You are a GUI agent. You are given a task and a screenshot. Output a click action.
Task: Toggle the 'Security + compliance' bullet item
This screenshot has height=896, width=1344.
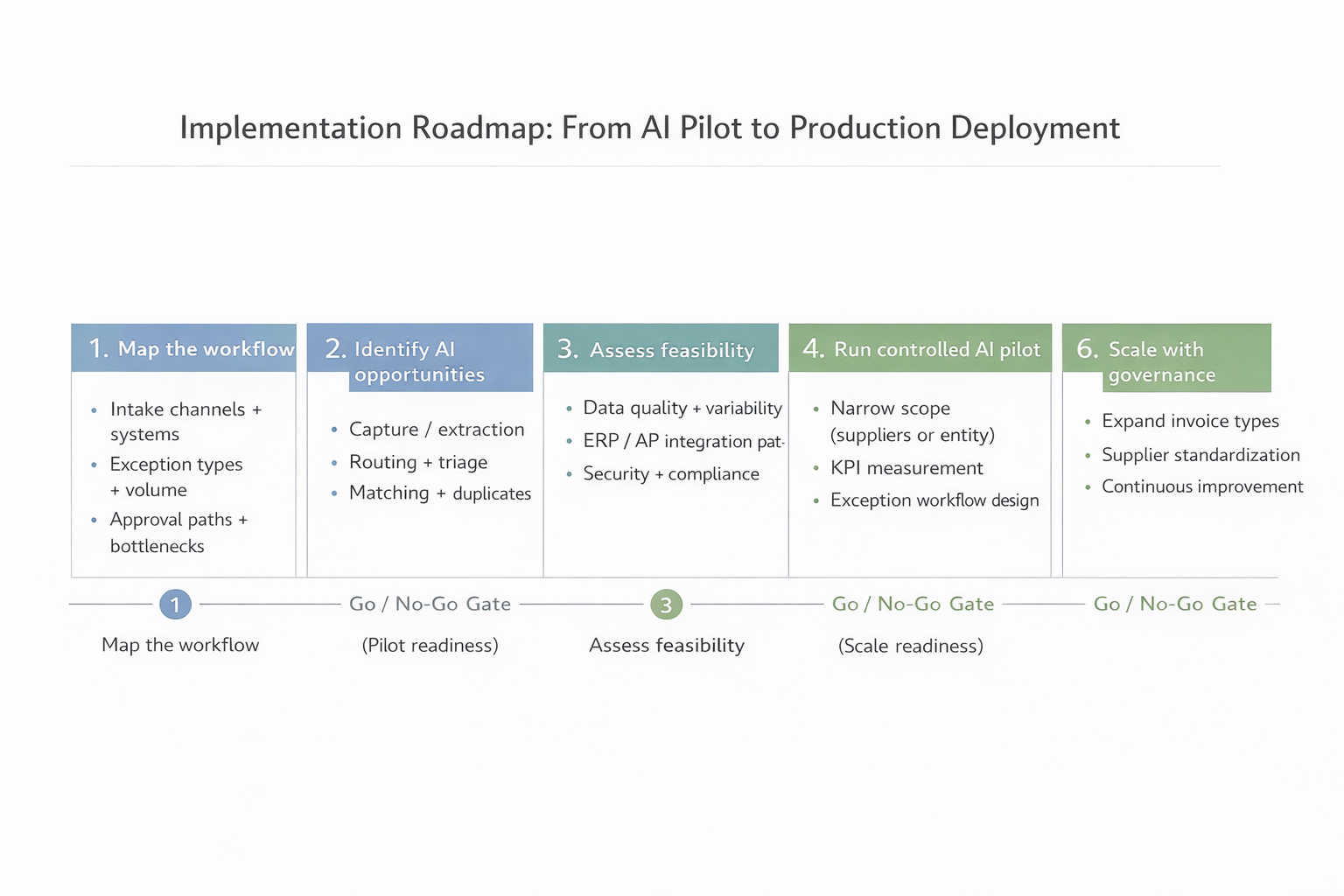(x=670, y=473)
